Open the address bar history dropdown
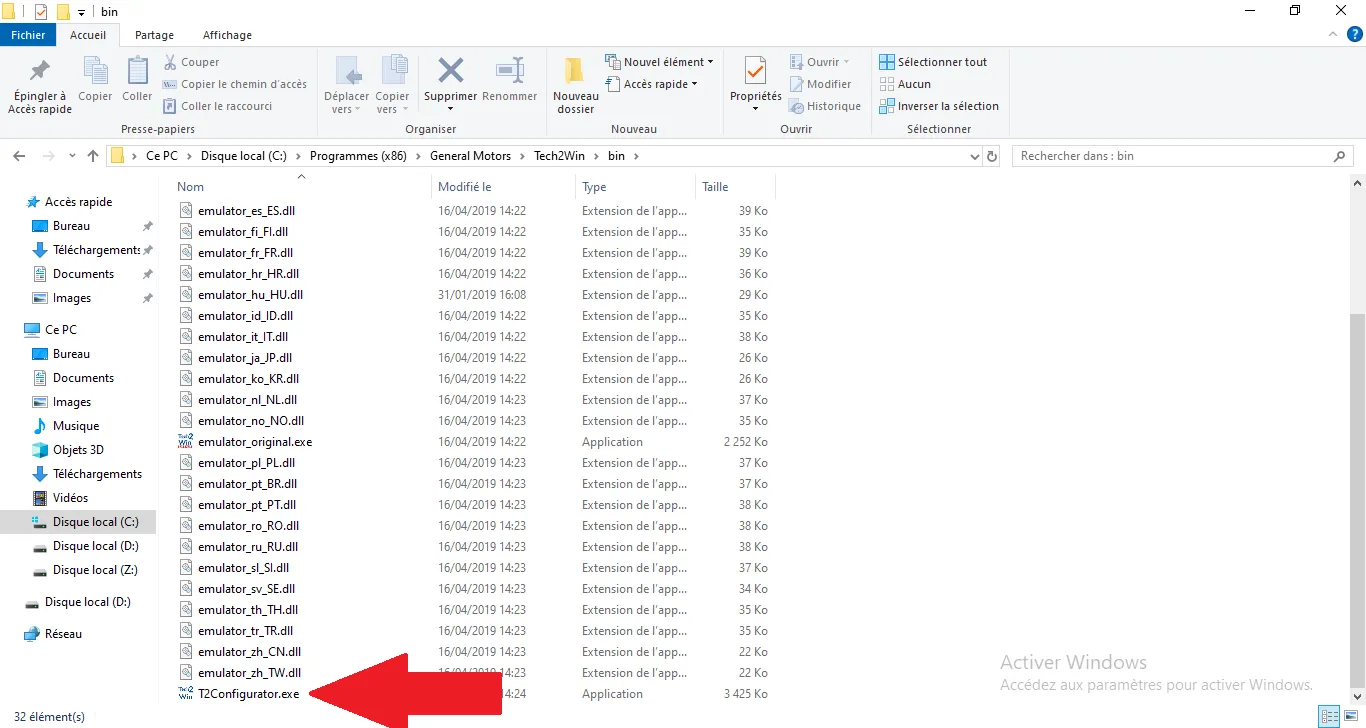The width and height of the screenshot is (1366, 728). (976, 156)
